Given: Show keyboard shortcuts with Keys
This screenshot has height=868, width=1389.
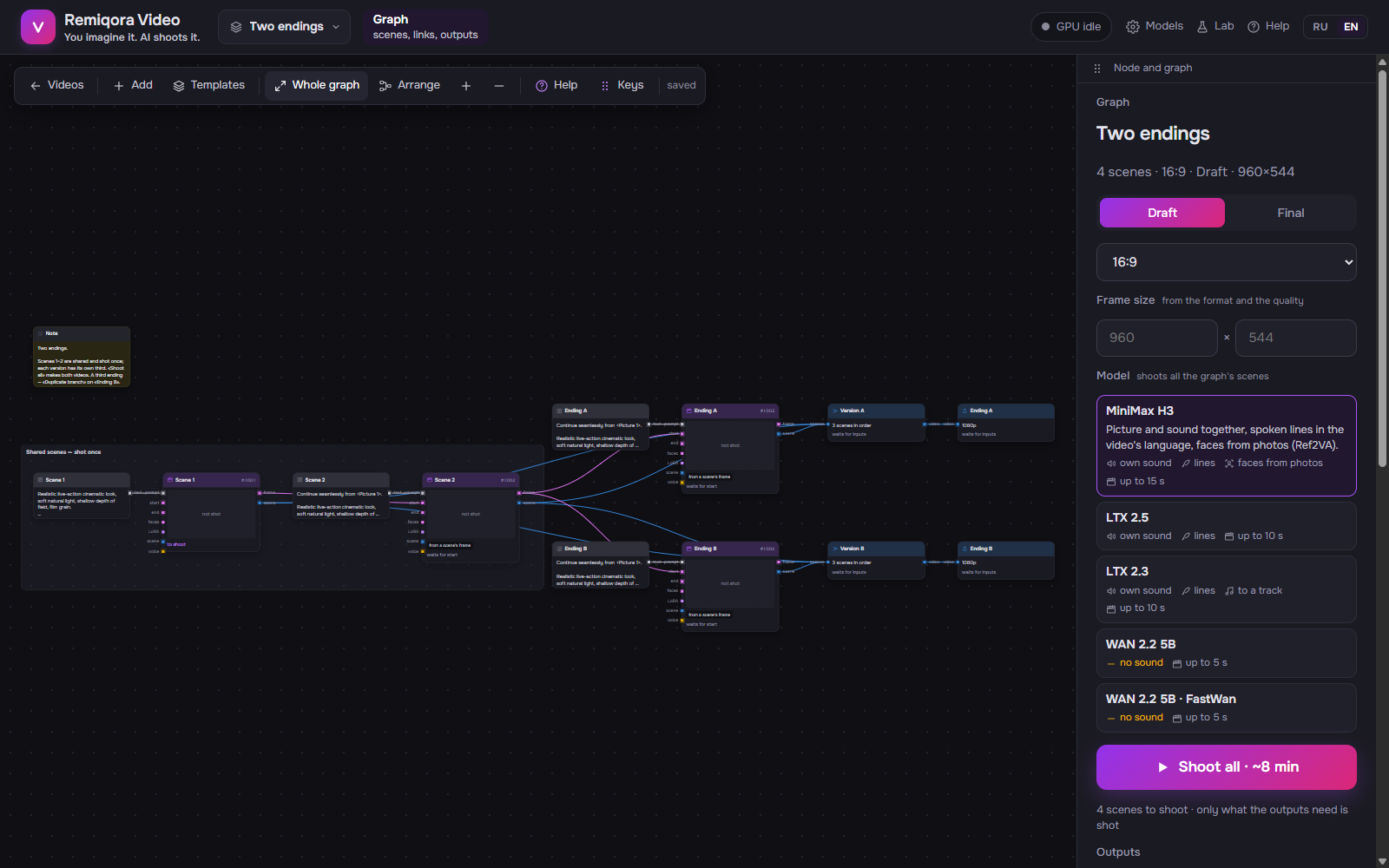Looking at the screenshot, I should click(x=622, y=86).
